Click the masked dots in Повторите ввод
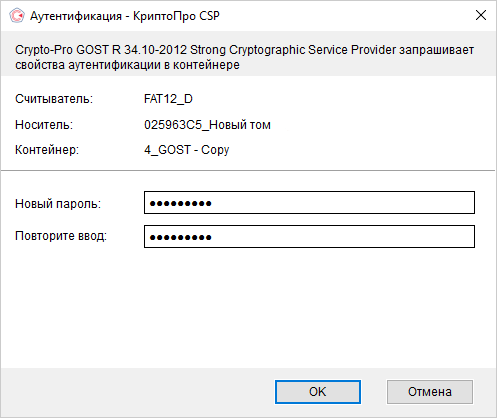The image size is (497, 418). point(181,237)
